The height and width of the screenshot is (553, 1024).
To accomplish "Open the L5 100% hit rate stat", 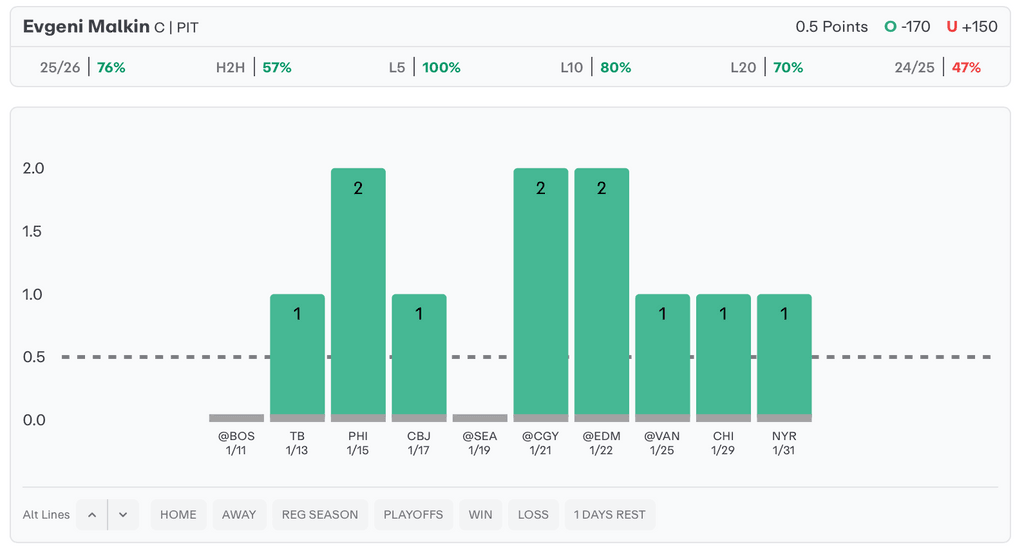I will pos(425,68).
